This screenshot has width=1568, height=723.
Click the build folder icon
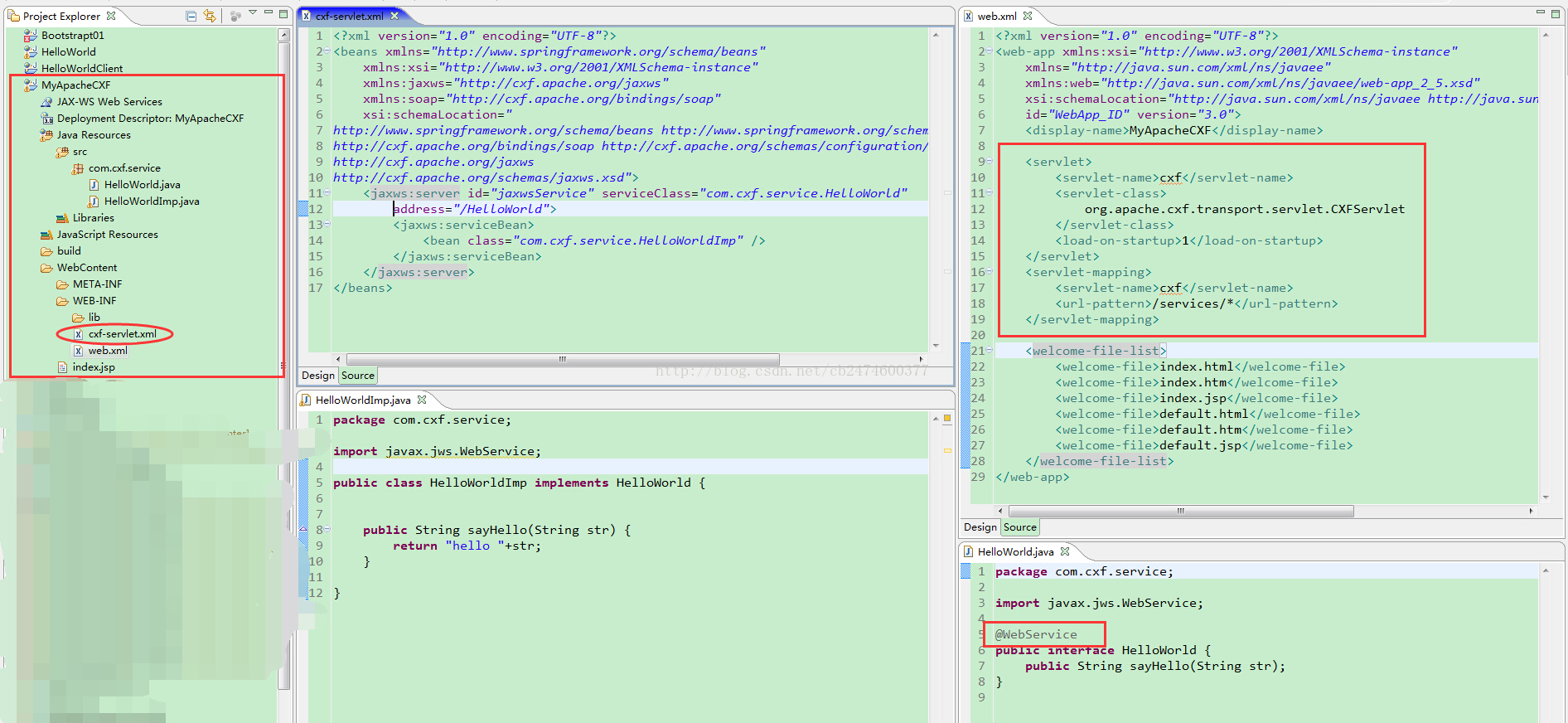point(46,251)
